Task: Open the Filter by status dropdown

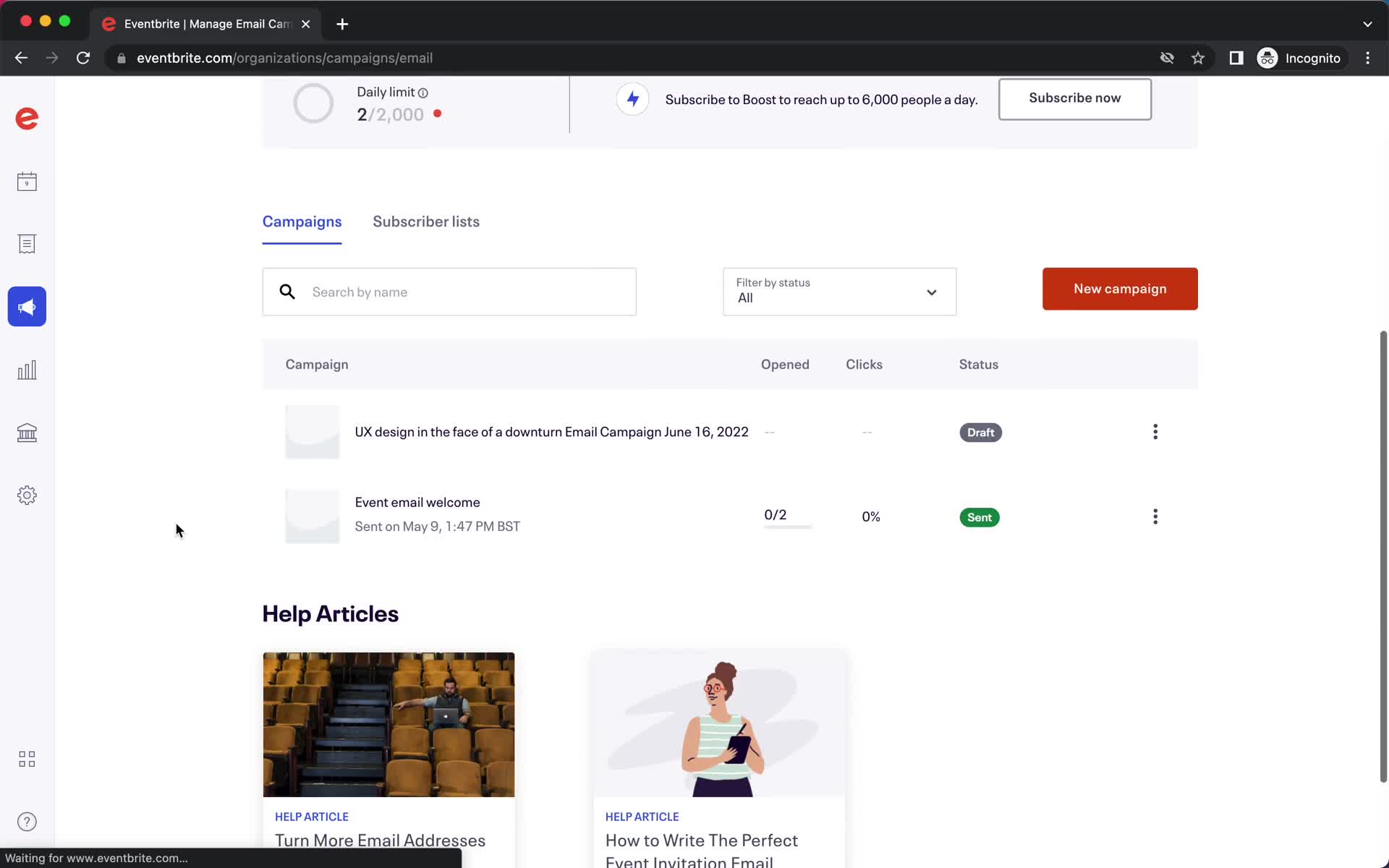Action: [839, 292]
